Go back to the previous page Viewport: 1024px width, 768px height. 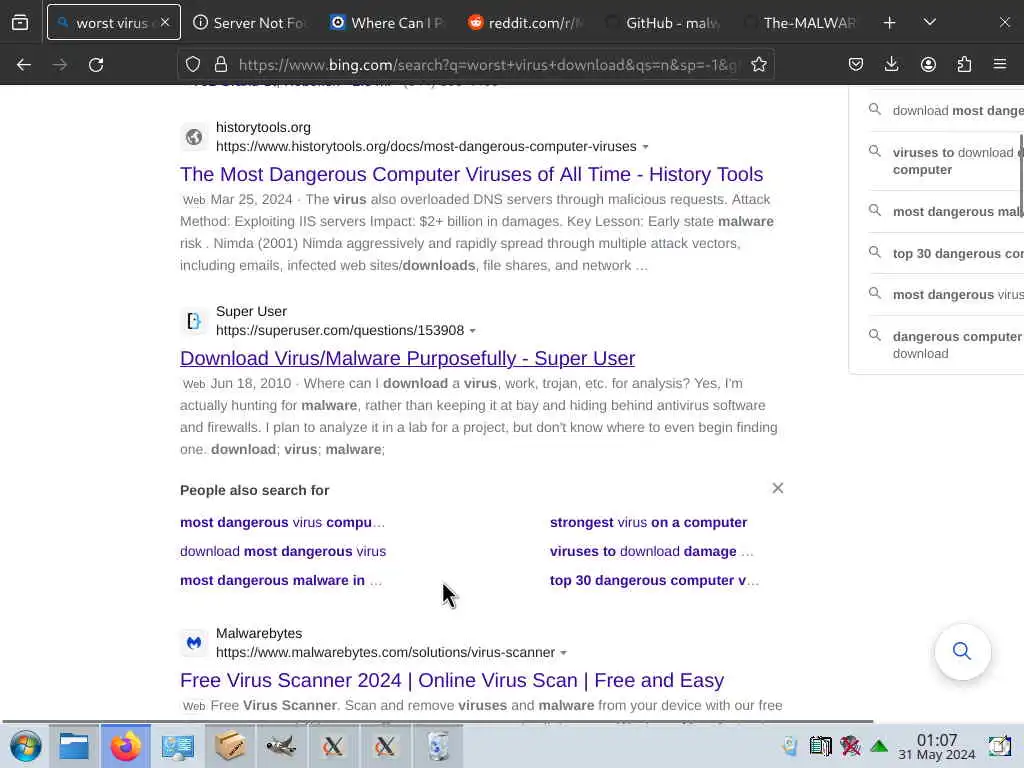[24, 65]
